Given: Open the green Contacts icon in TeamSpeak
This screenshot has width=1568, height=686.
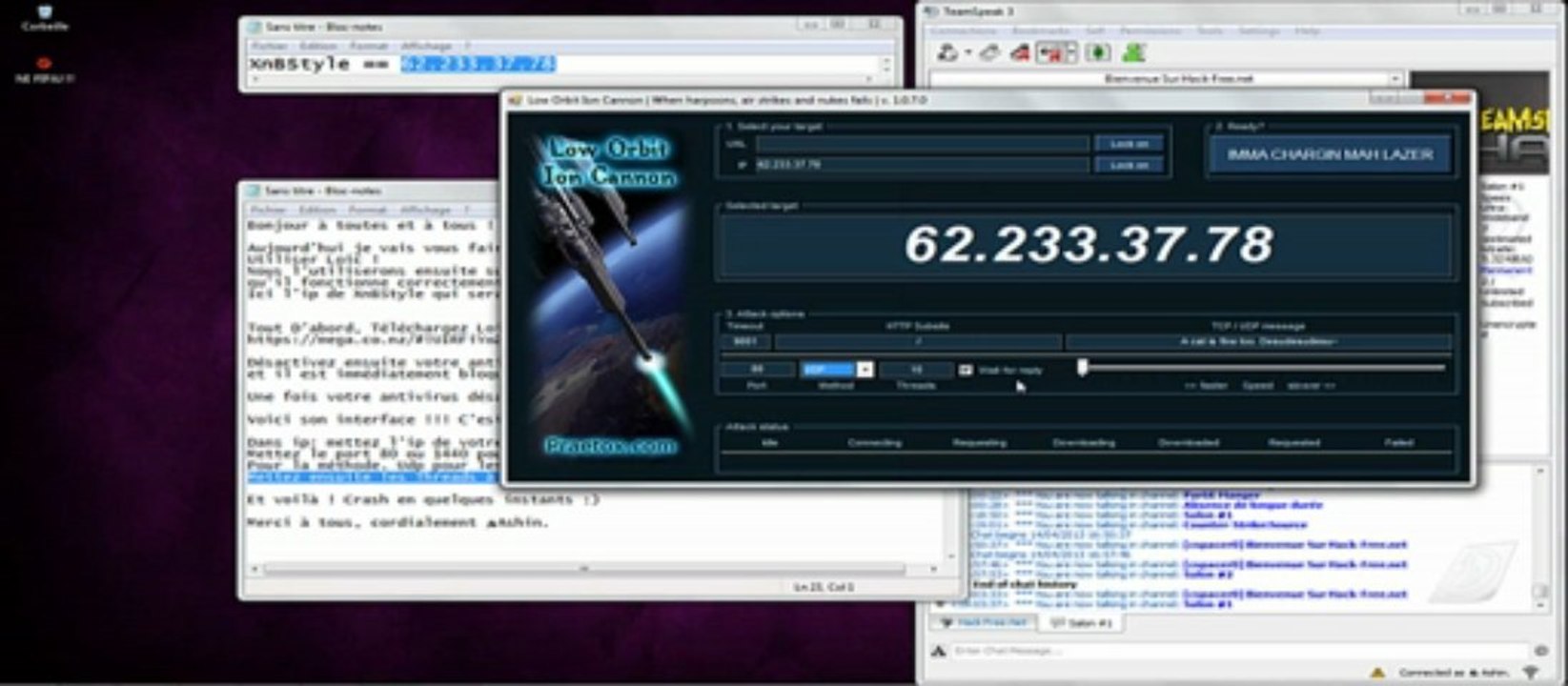Looking at the screenshot, I should tap(1133, 52).
